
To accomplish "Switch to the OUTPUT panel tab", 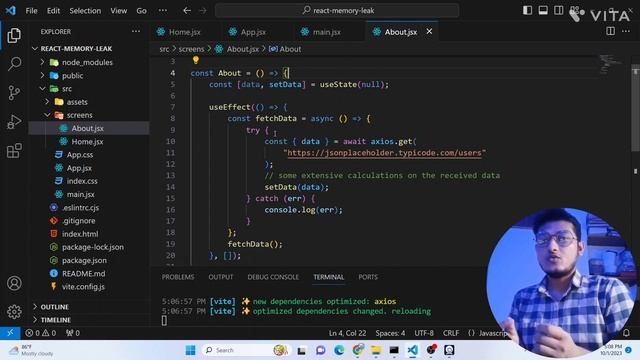I will tap(221, 277).
